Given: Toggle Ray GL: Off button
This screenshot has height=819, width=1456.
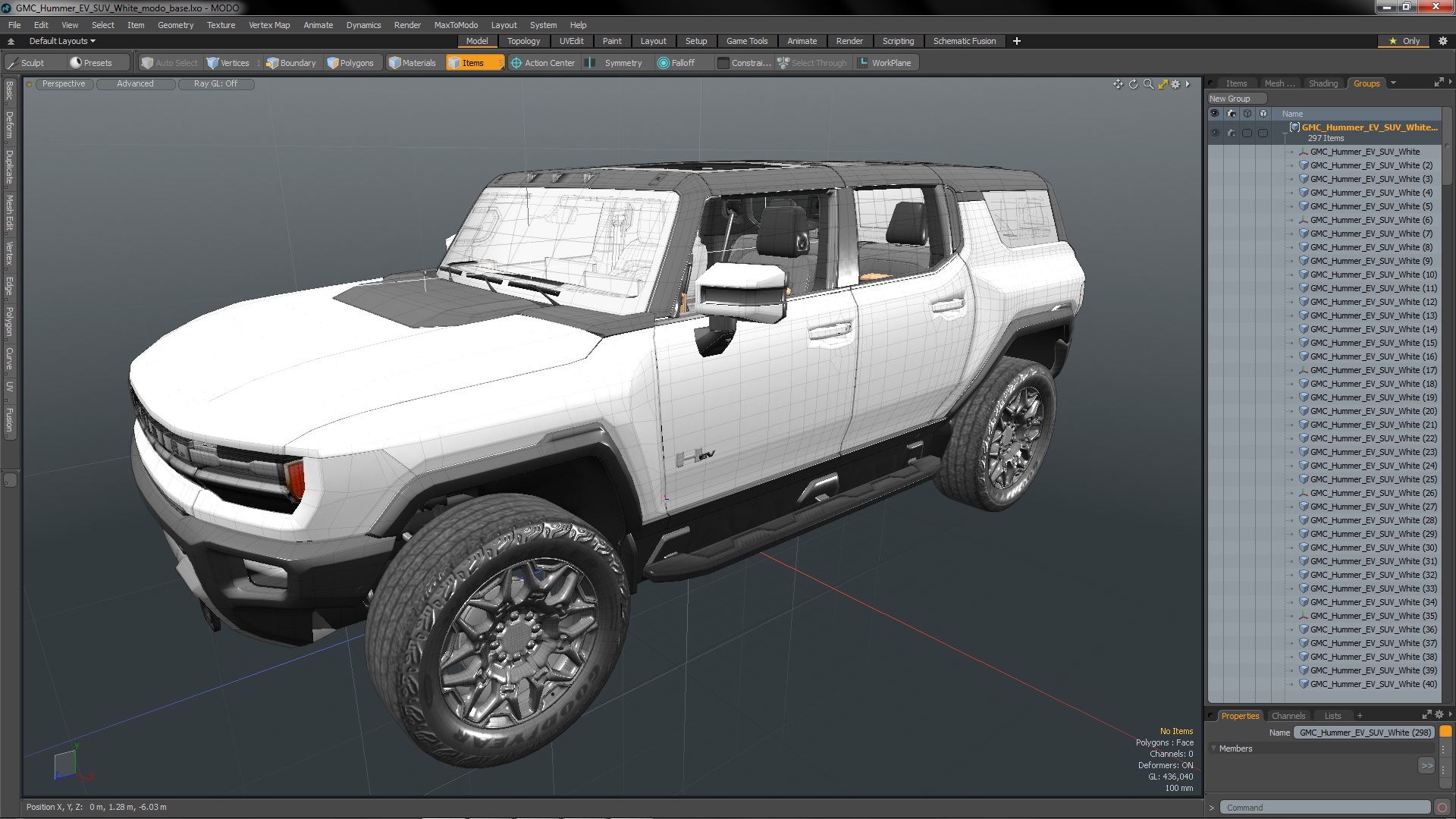Looking at the screenshot, I should click(215, 84).
